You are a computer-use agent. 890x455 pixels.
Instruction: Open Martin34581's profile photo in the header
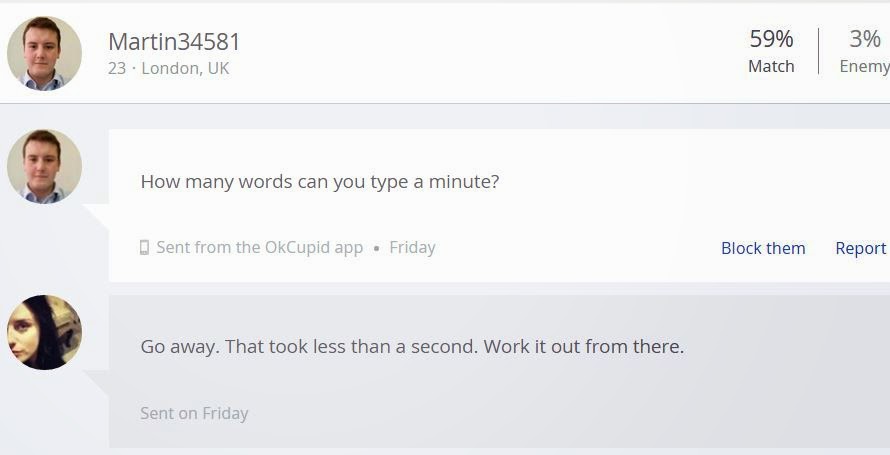44,53
